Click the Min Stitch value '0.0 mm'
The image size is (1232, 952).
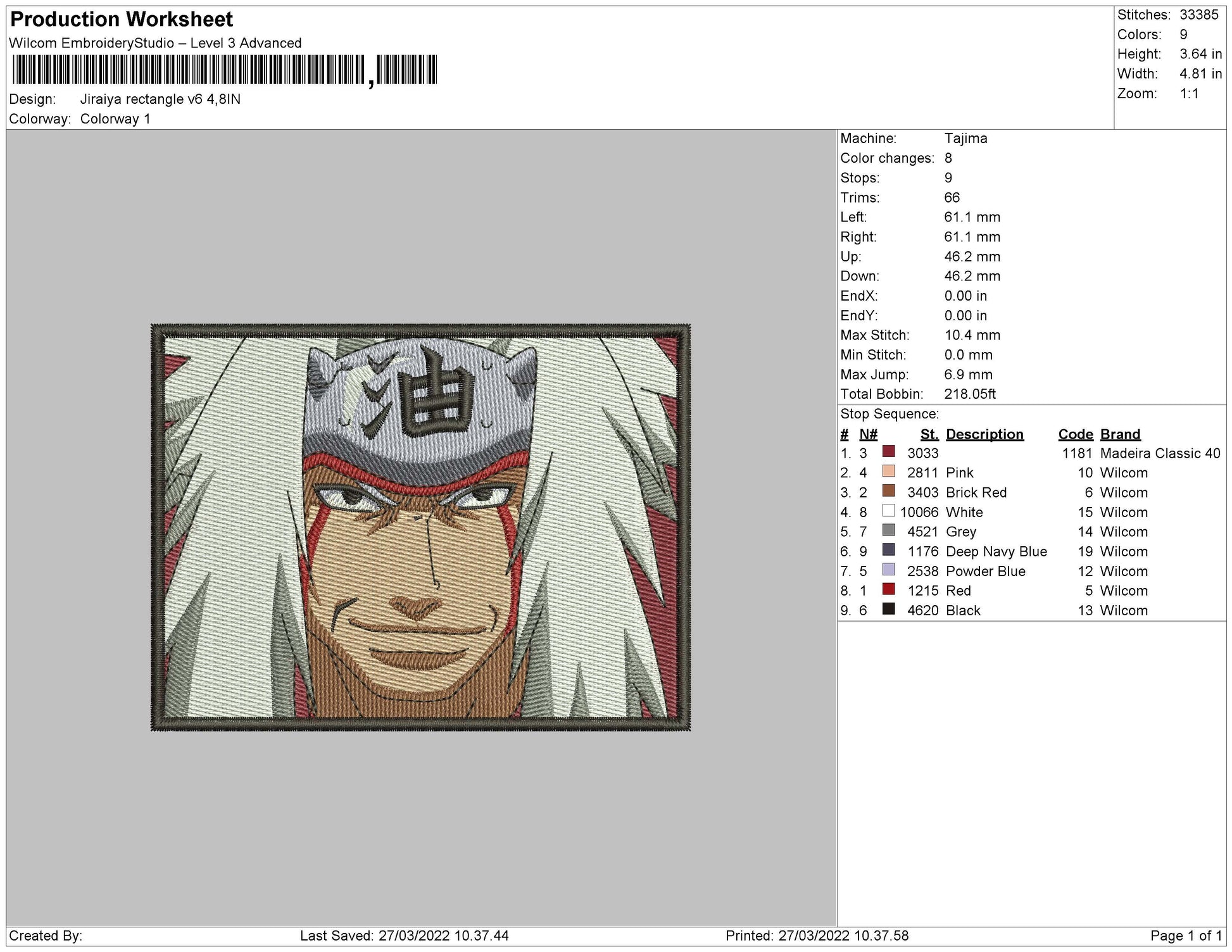click(968, 354)
